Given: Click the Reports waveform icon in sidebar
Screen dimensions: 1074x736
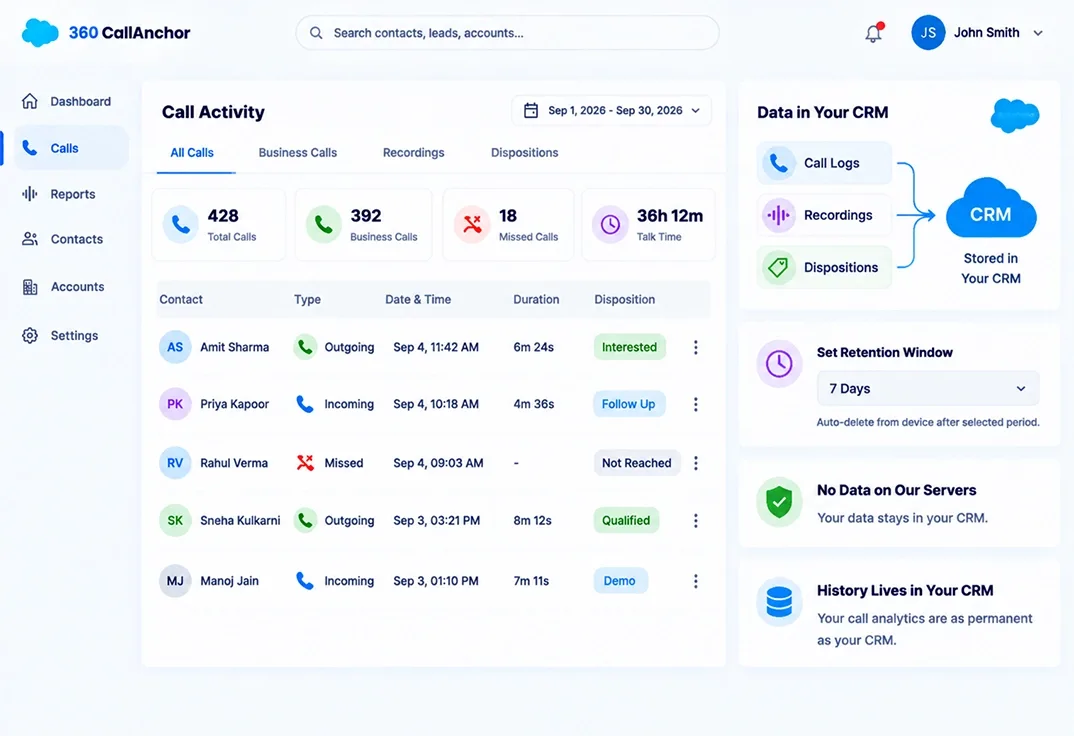Looking at the screenshot, I should [29, 194].
